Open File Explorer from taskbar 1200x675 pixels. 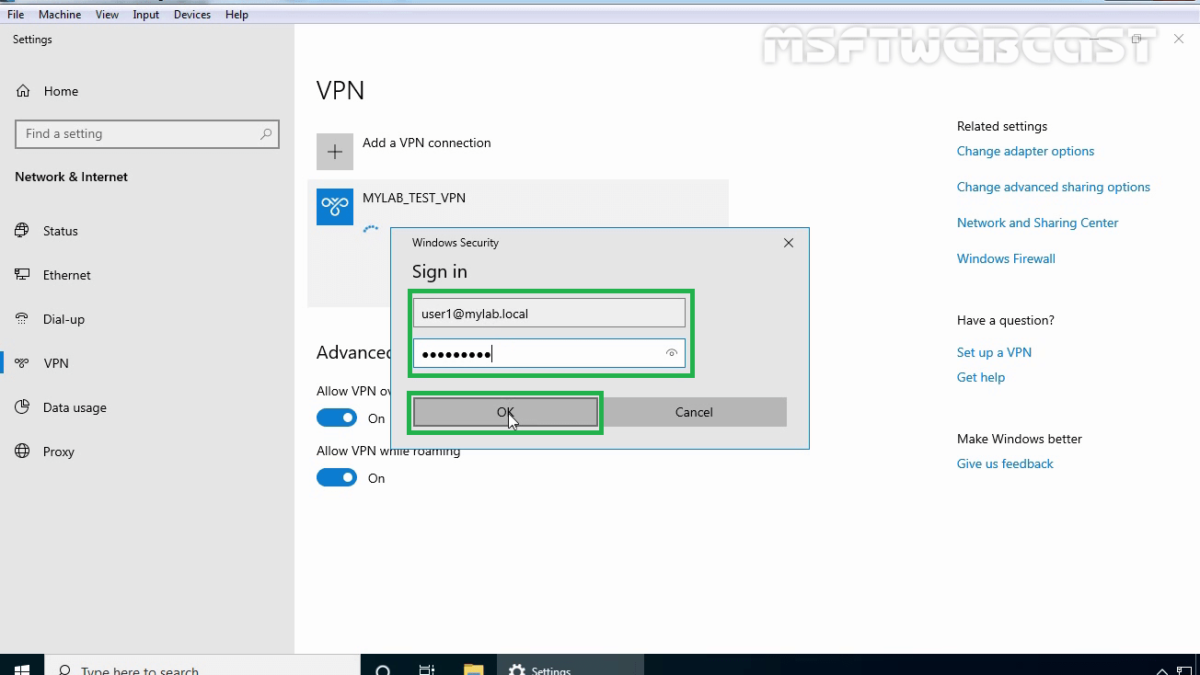[x=473, y=669]
